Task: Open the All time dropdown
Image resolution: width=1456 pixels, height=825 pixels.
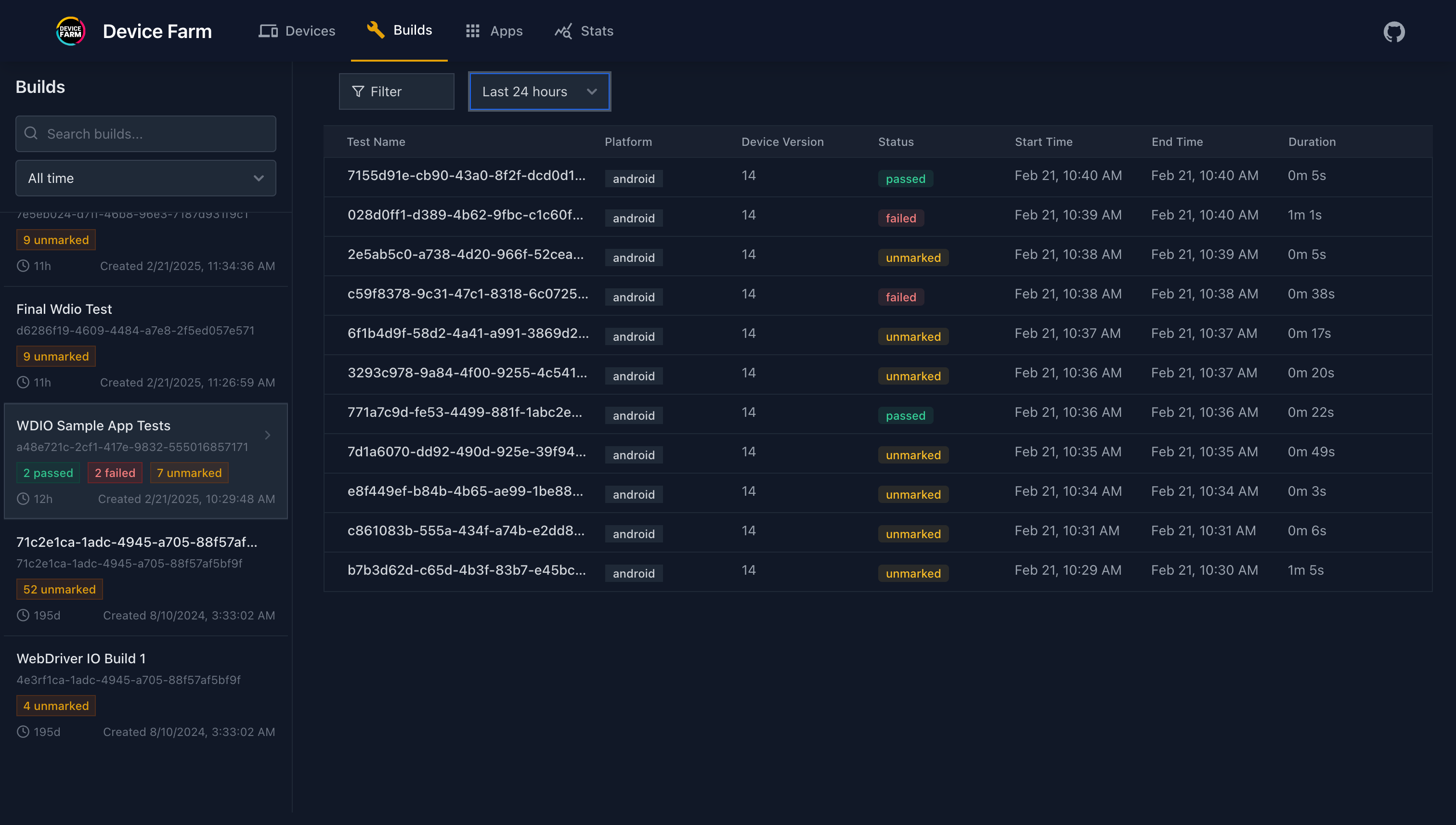Action: coord(146,179)
